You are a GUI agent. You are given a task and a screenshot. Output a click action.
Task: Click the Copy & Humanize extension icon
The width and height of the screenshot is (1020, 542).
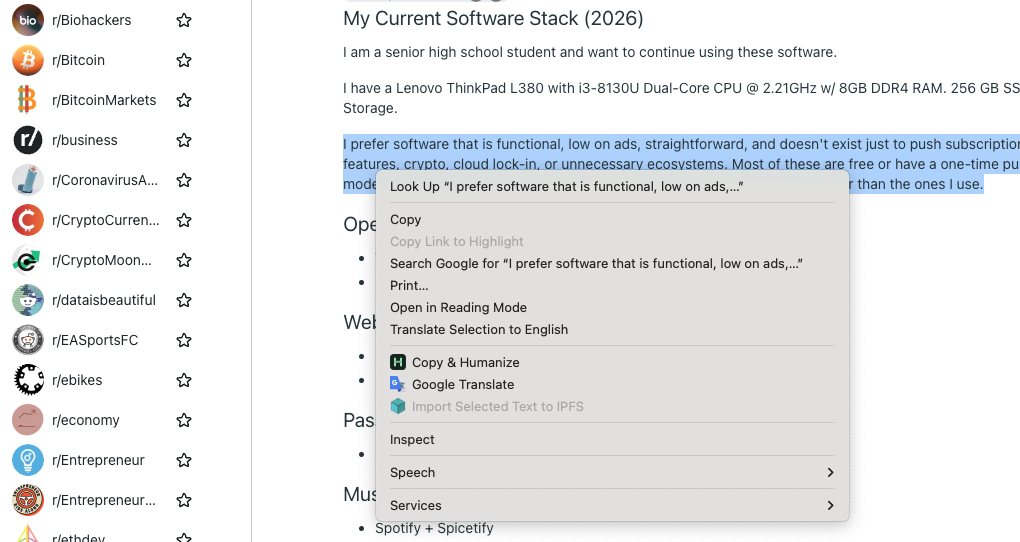click(397, 362)
